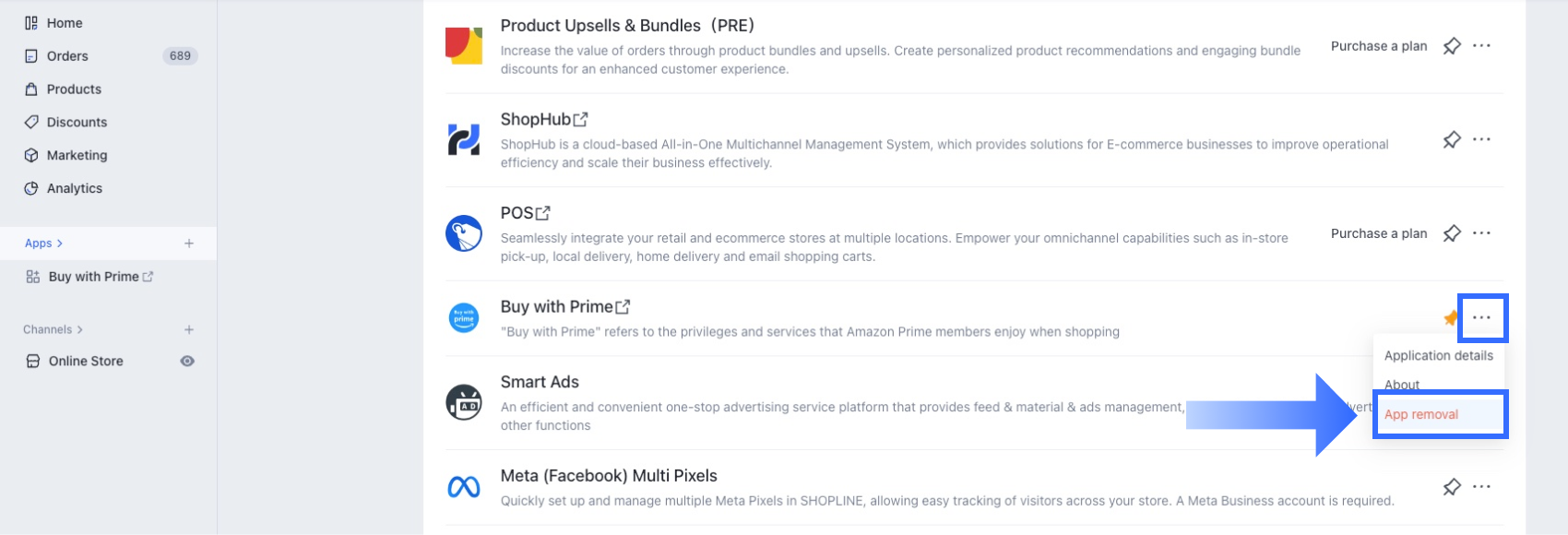This screenshot has width=1568, height=535.
Task: Toggle Online Store eye visibility icon
Action: click(x=187, y=362)
